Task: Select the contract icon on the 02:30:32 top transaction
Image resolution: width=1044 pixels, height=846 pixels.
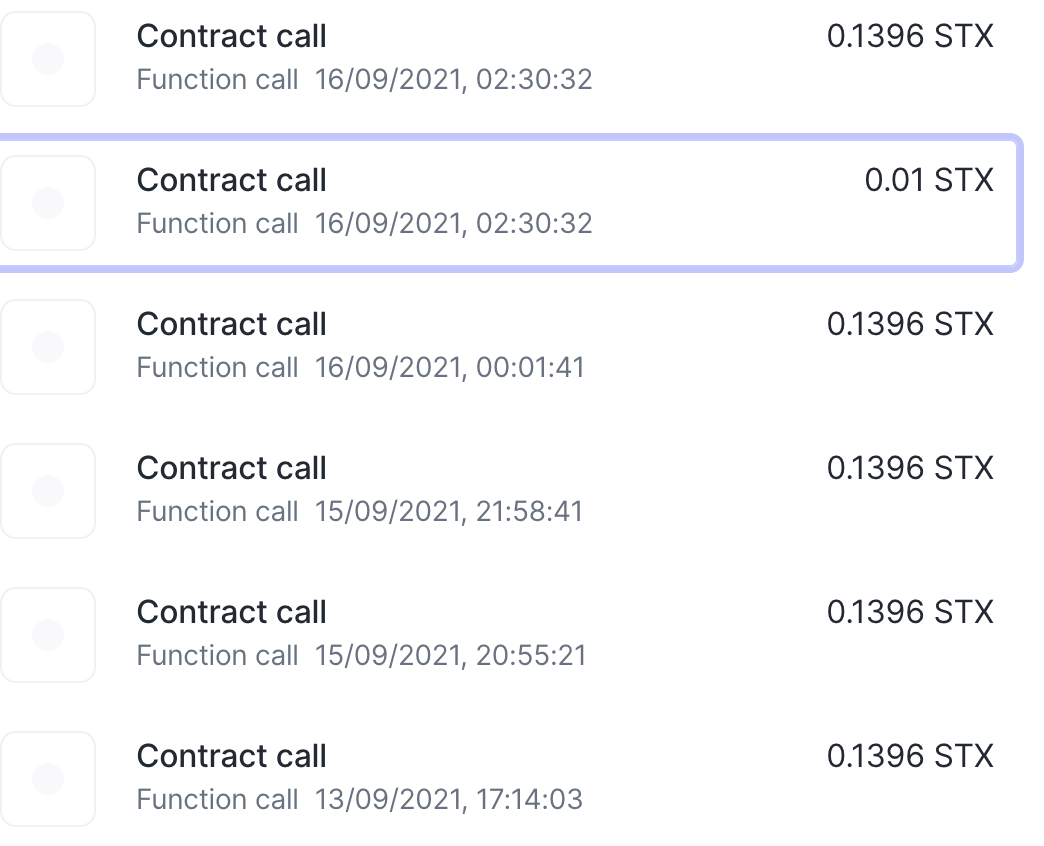Action: pyautogui.click(x=48, y=59)
